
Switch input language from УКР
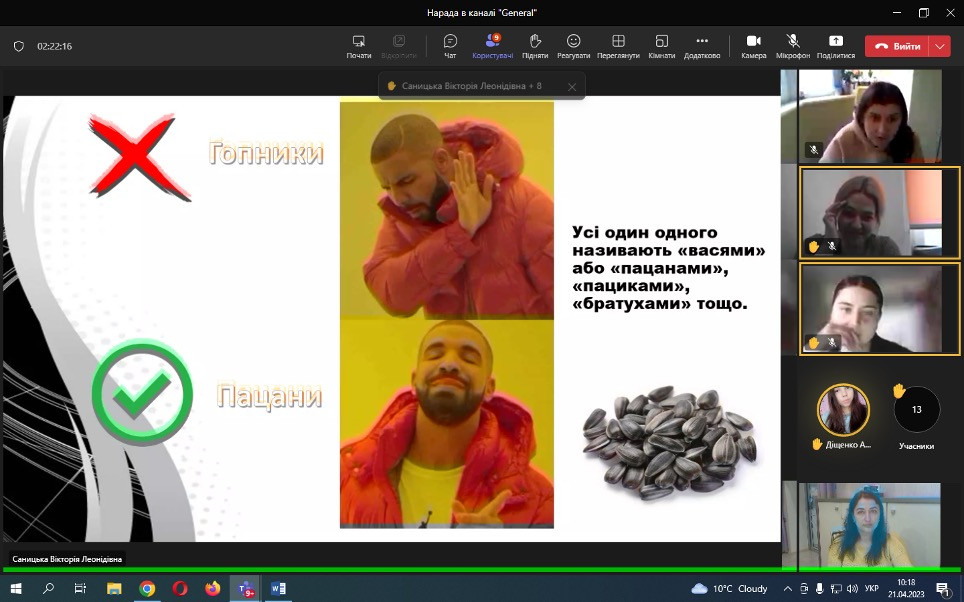click(x=871, y=589)
